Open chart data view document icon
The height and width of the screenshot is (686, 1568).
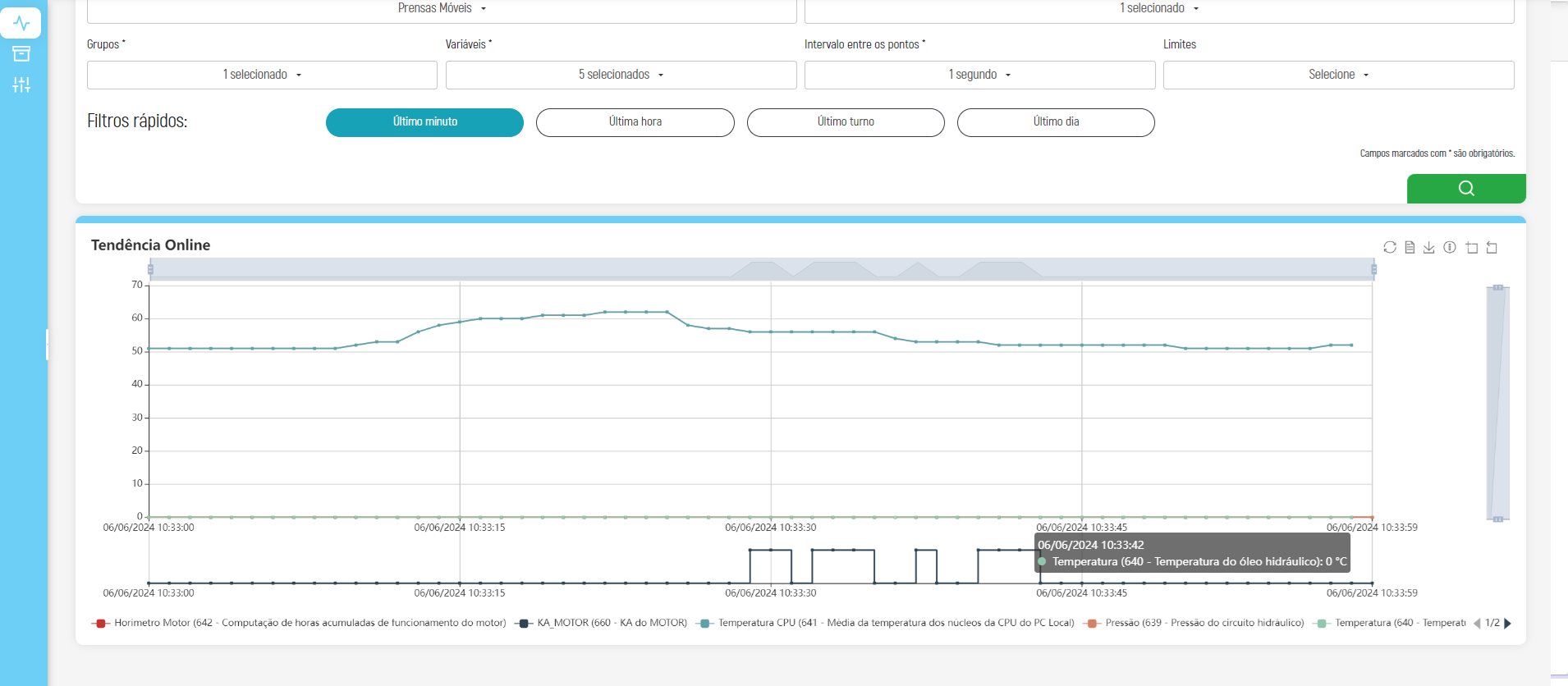(1410, 247)
